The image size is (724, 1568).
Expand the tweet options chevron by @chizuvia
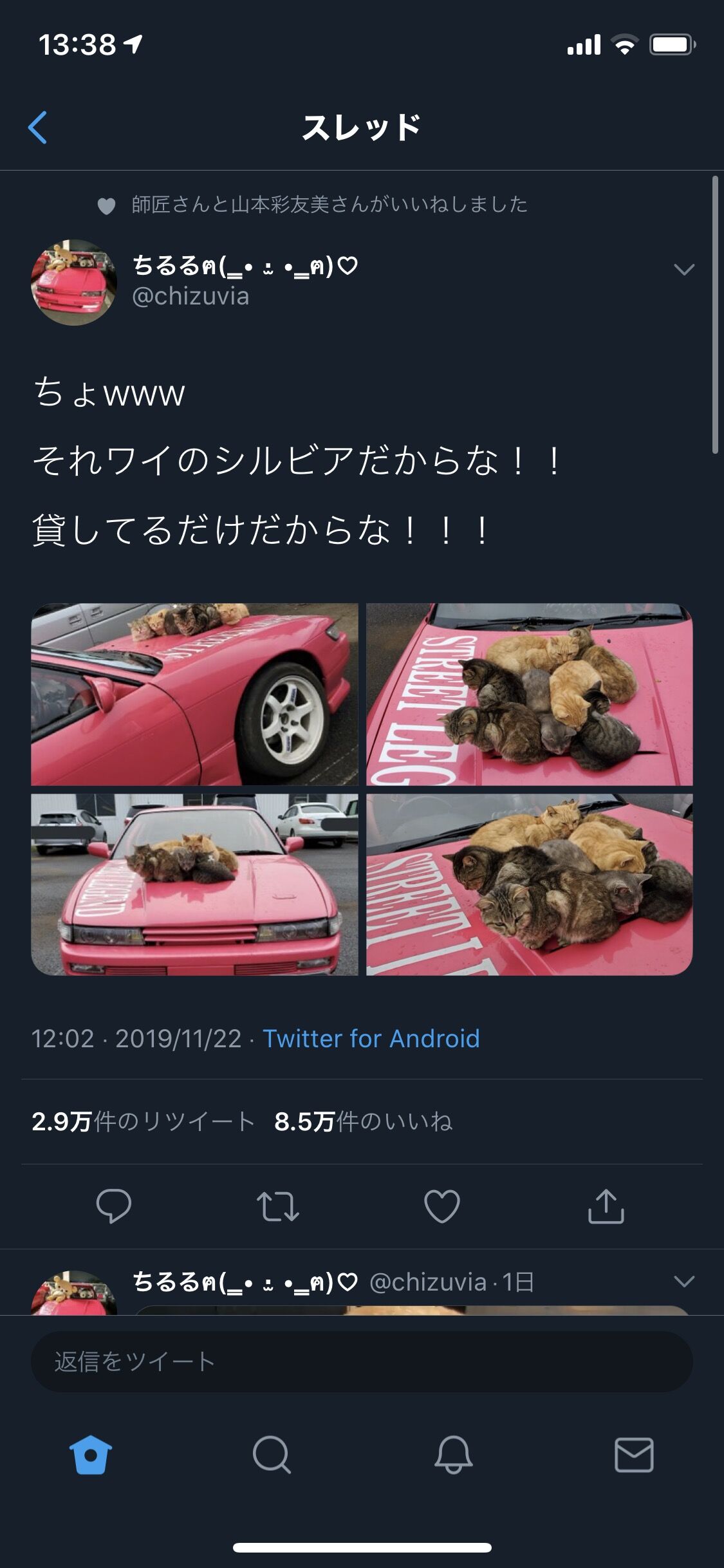pyautogui.click(x=684, y=269)
